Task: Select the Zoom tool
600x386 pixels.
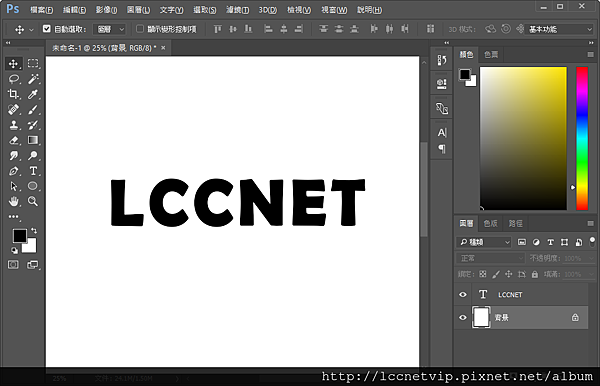Action: 33,201
